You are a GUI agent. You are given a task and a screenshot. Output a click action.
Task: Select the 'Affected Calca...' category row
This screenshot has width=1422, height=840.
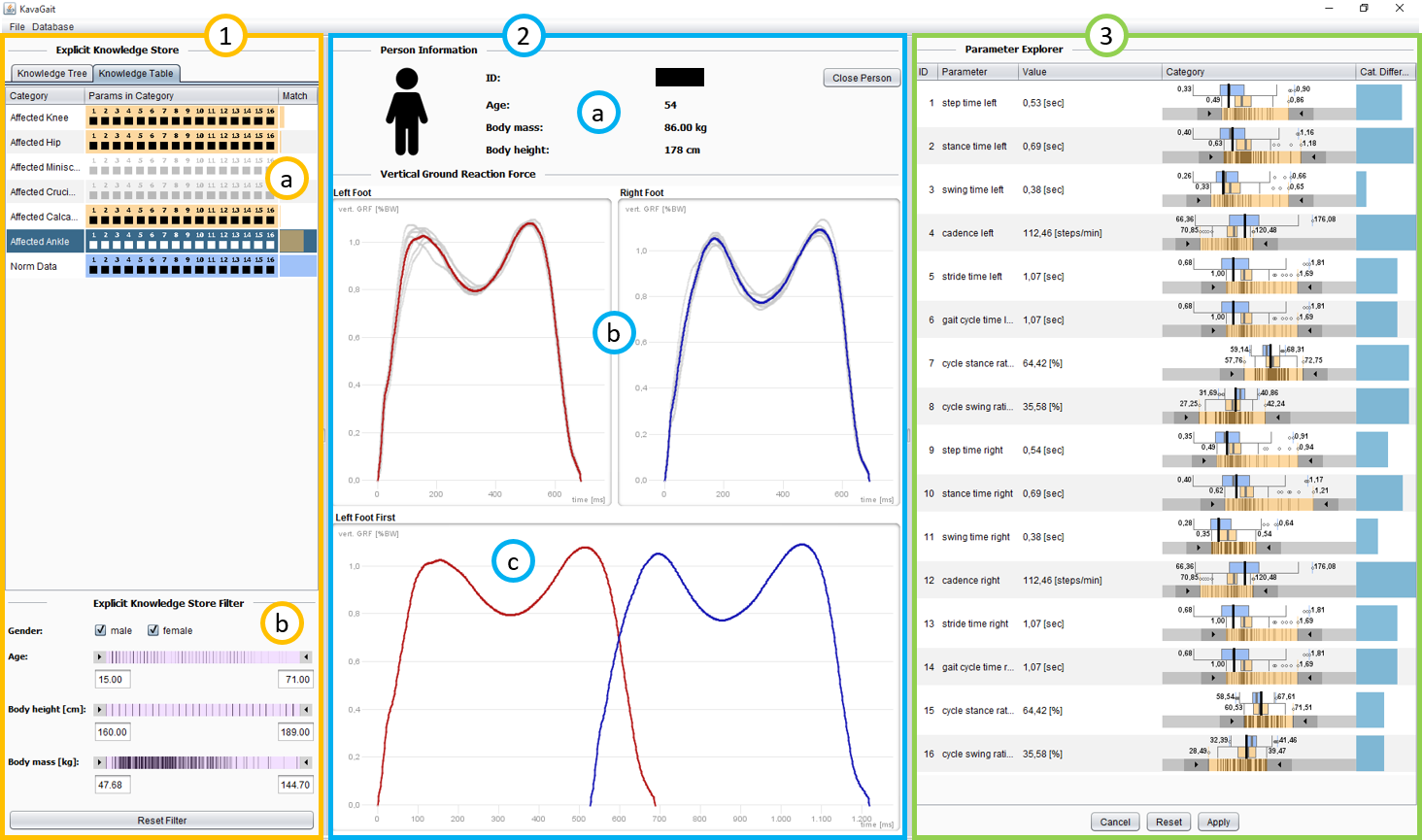point(161,217)
